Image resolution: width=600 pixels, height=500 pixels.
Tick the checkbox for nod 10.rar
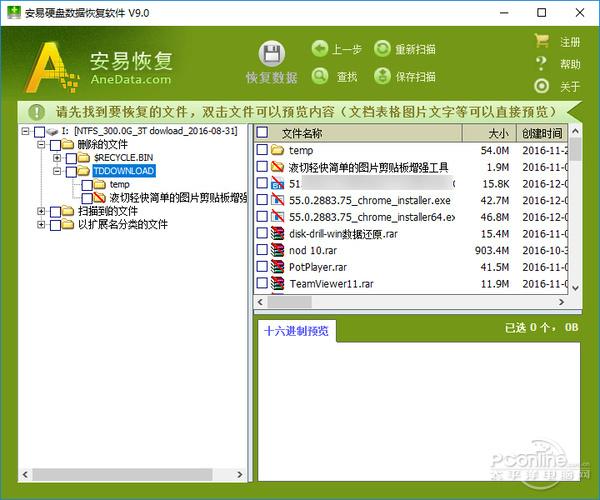coord(262,250)
